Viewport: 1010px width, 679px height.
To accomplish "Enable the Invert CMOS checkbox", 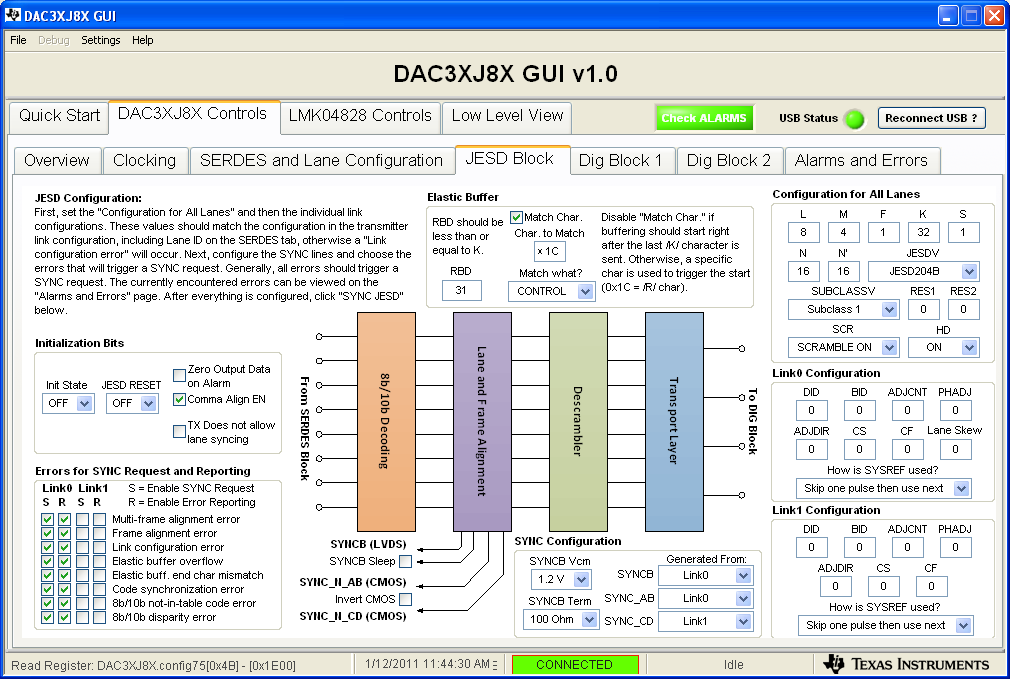I will pos(405,599).
